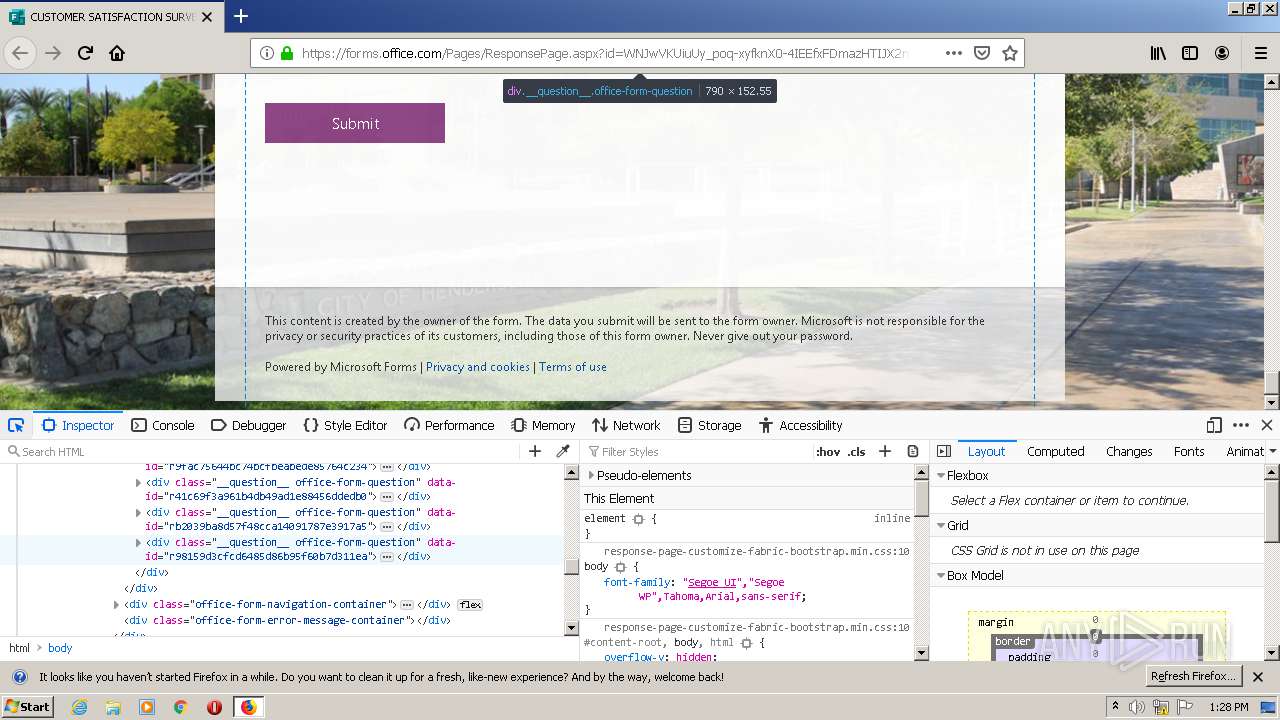
Task: Show sidebars icon in toolbar
Action: tap(1190, 53)
